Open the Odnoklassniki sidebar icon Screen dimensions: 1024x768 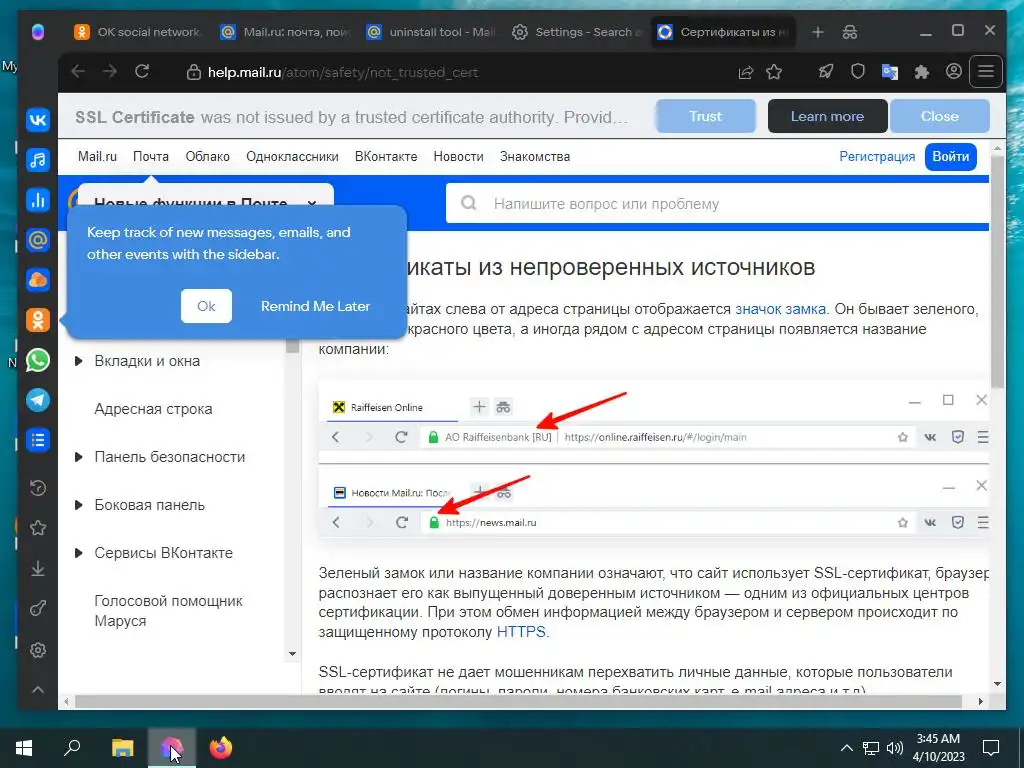coord(38,320)
